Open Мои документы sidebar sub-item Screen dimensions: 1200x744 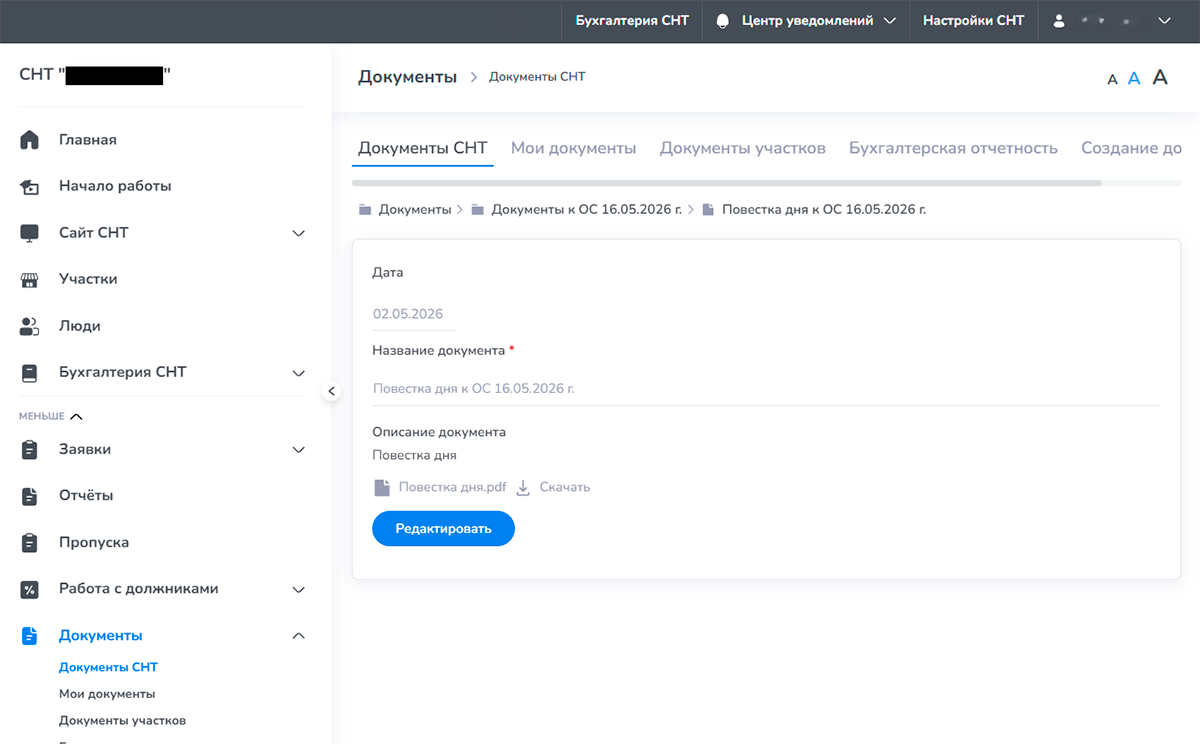point(107,694)
